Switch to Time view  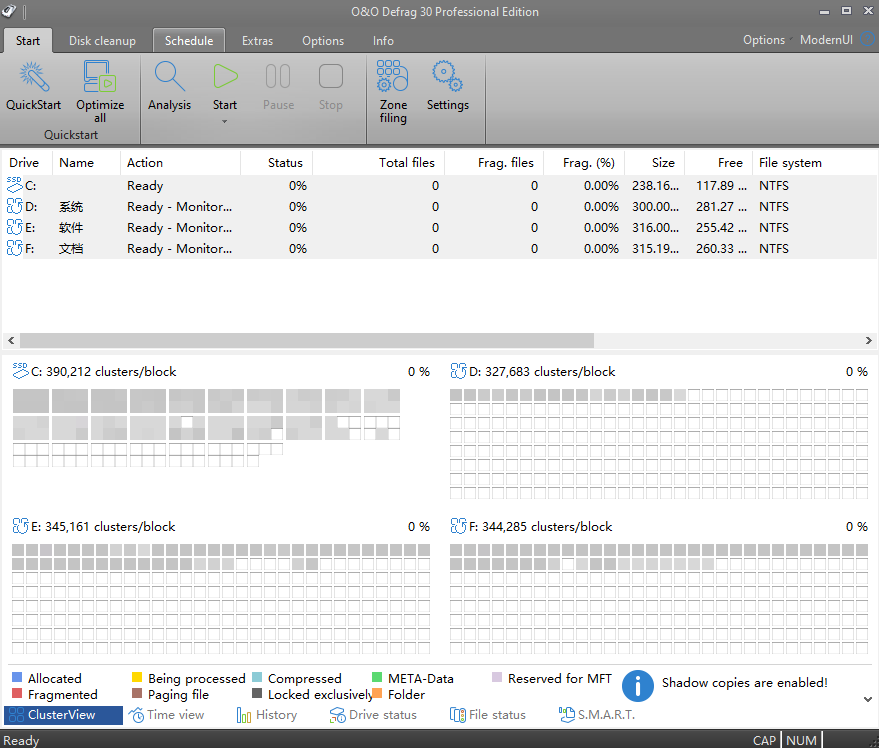coord(166,715)
